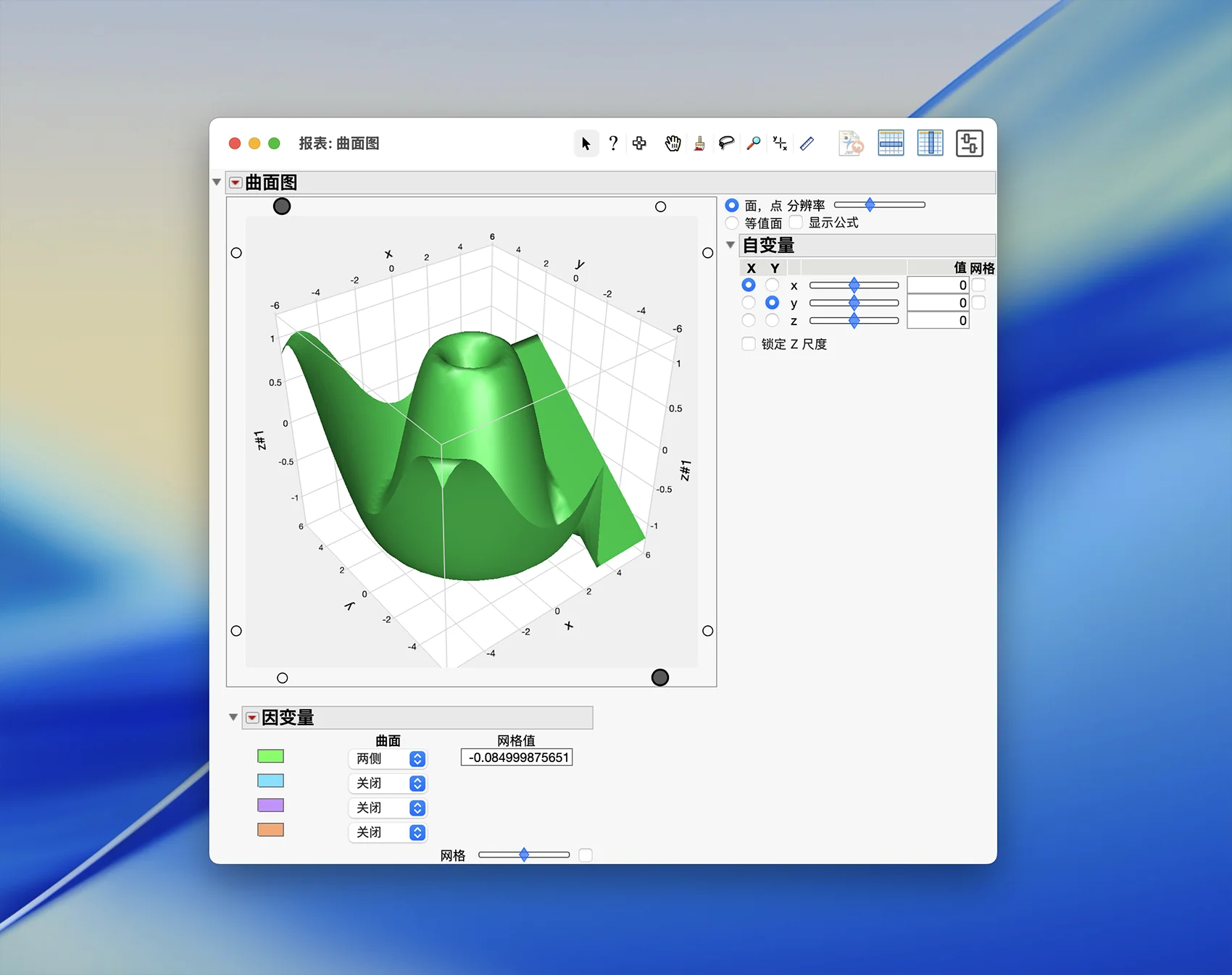Collapse the 自变量 section
Image resolution: width=1232 pixels, height=975 pixels.
731,246
